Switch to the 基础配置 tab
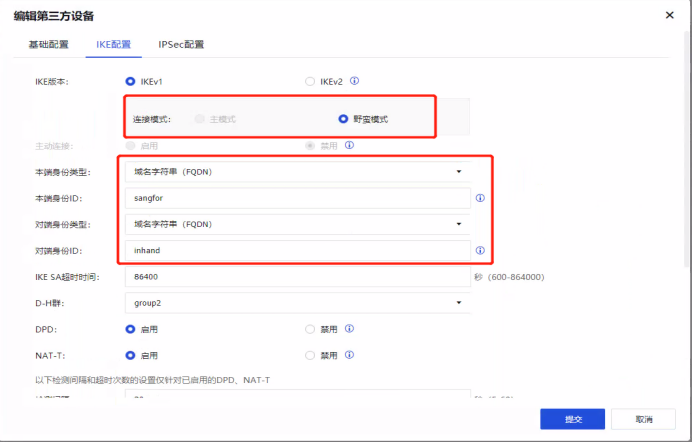 [x=48, y=45]
